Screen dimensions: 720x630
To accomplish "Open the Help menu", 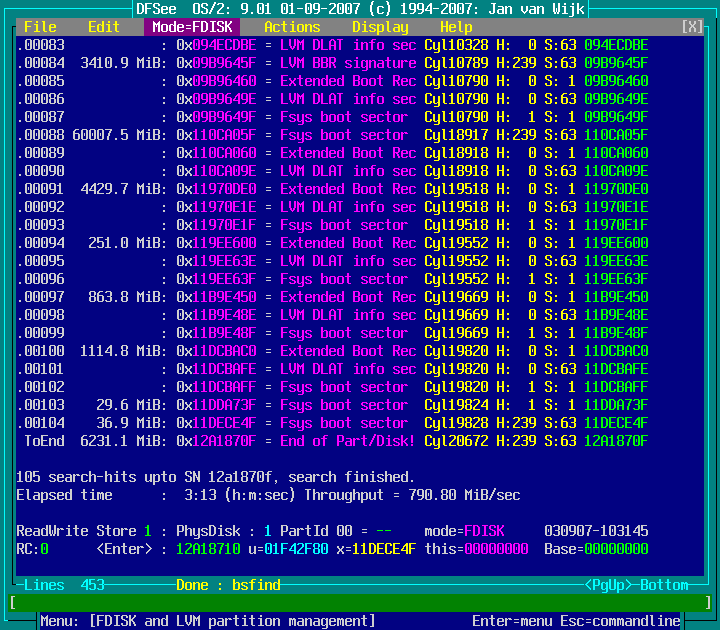I will [456, 27].
